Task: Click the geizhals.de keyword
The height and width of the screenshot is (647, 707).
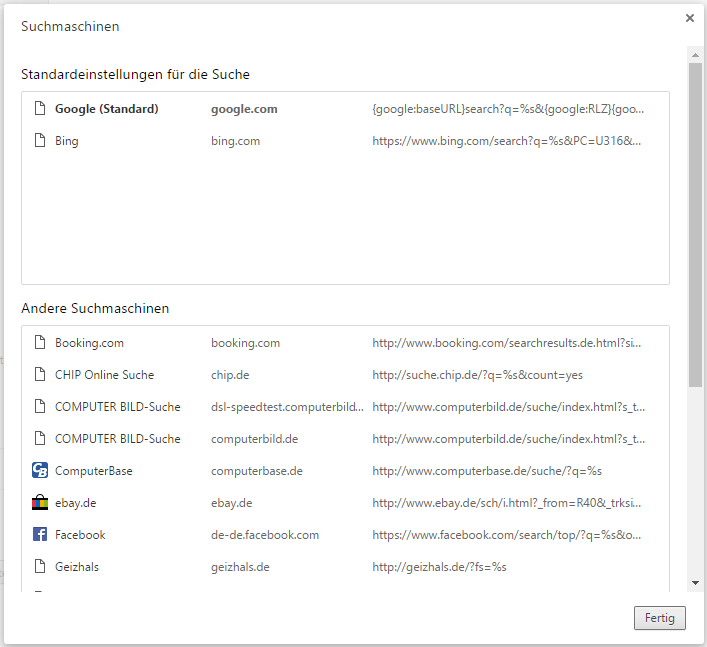Action: pos(240,567)
